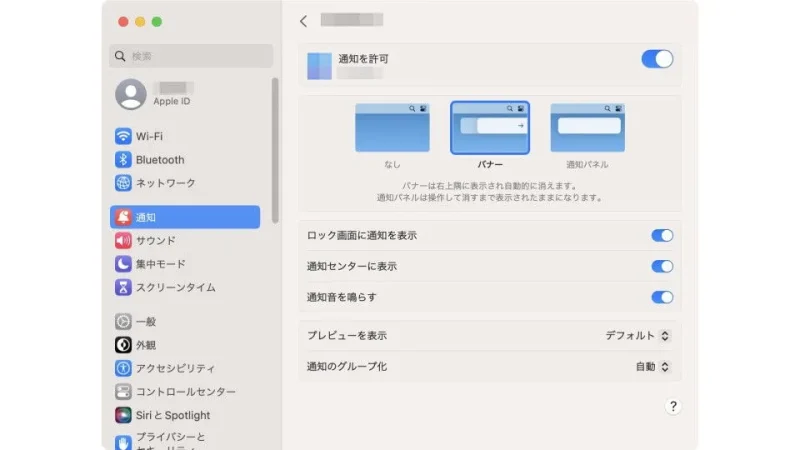The width and height of the screenshot is (800, 450).
Task: Click the Siri と Spotlight icon
Action: click(123, 415)
